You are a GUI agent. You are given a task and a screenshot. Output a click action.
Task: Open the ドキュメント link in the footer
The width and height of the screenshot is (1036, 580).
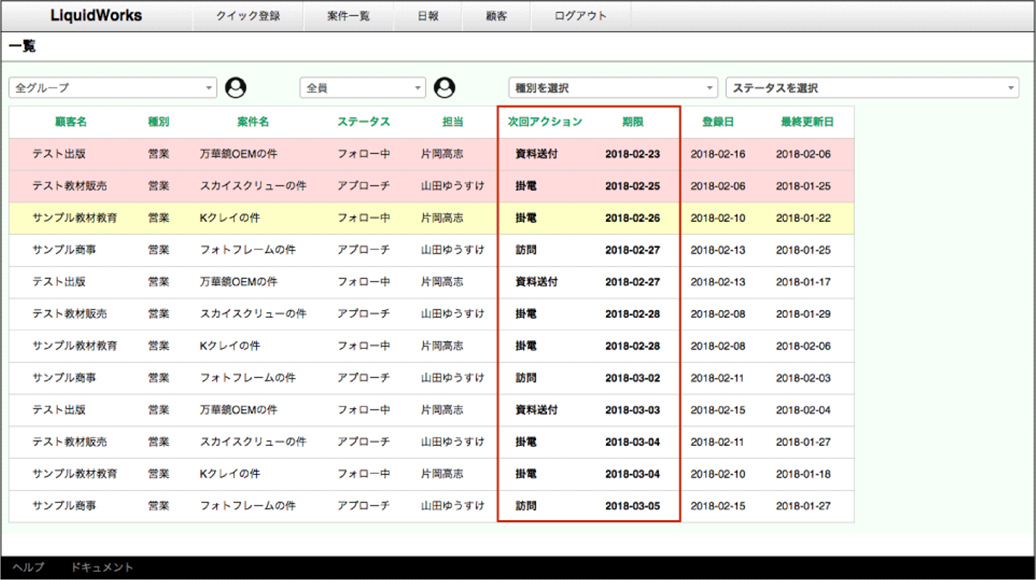(104, 566)
